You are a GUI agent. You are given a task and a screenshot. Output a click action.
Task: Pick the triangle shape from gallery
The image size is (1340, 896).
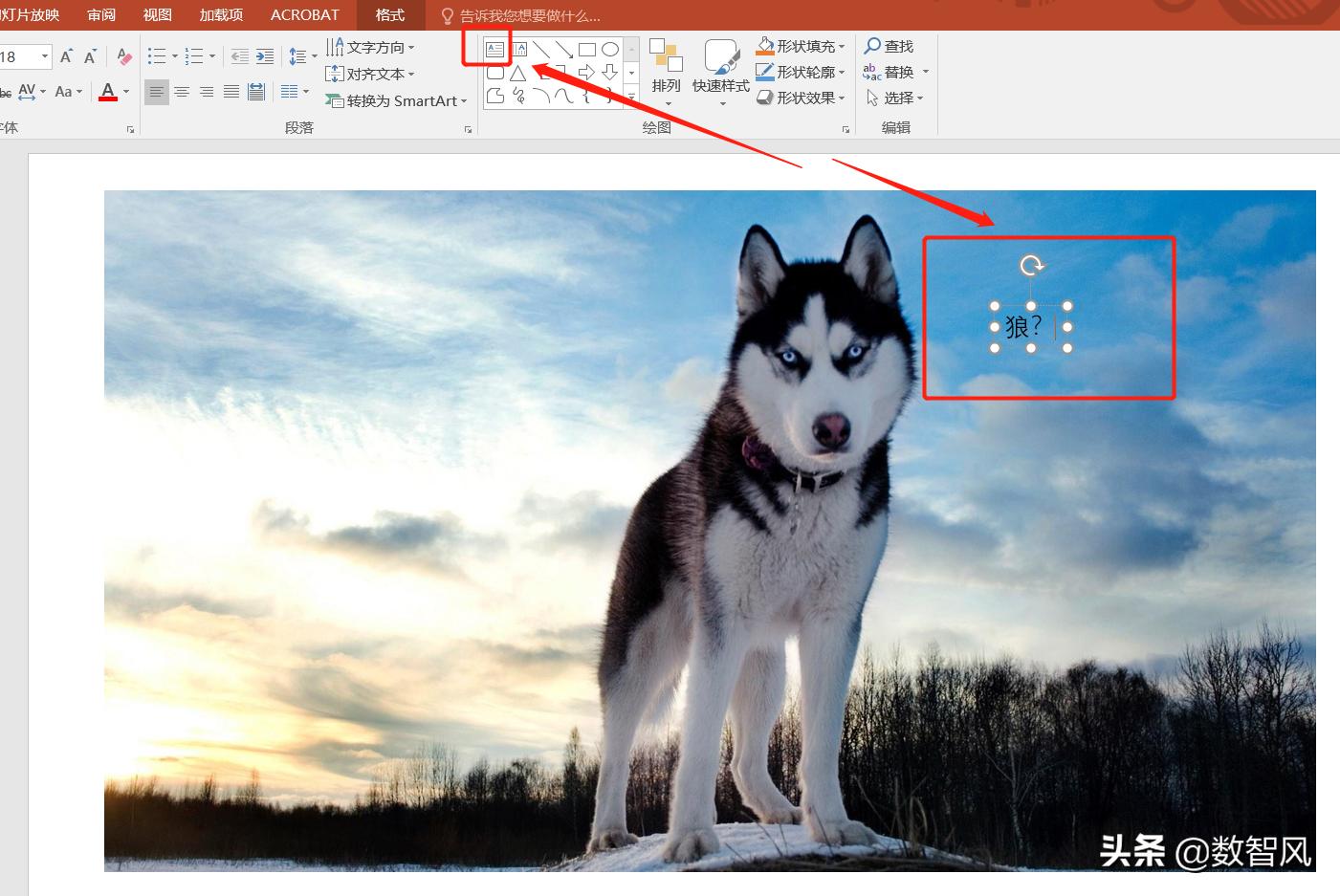click(517, 73)
